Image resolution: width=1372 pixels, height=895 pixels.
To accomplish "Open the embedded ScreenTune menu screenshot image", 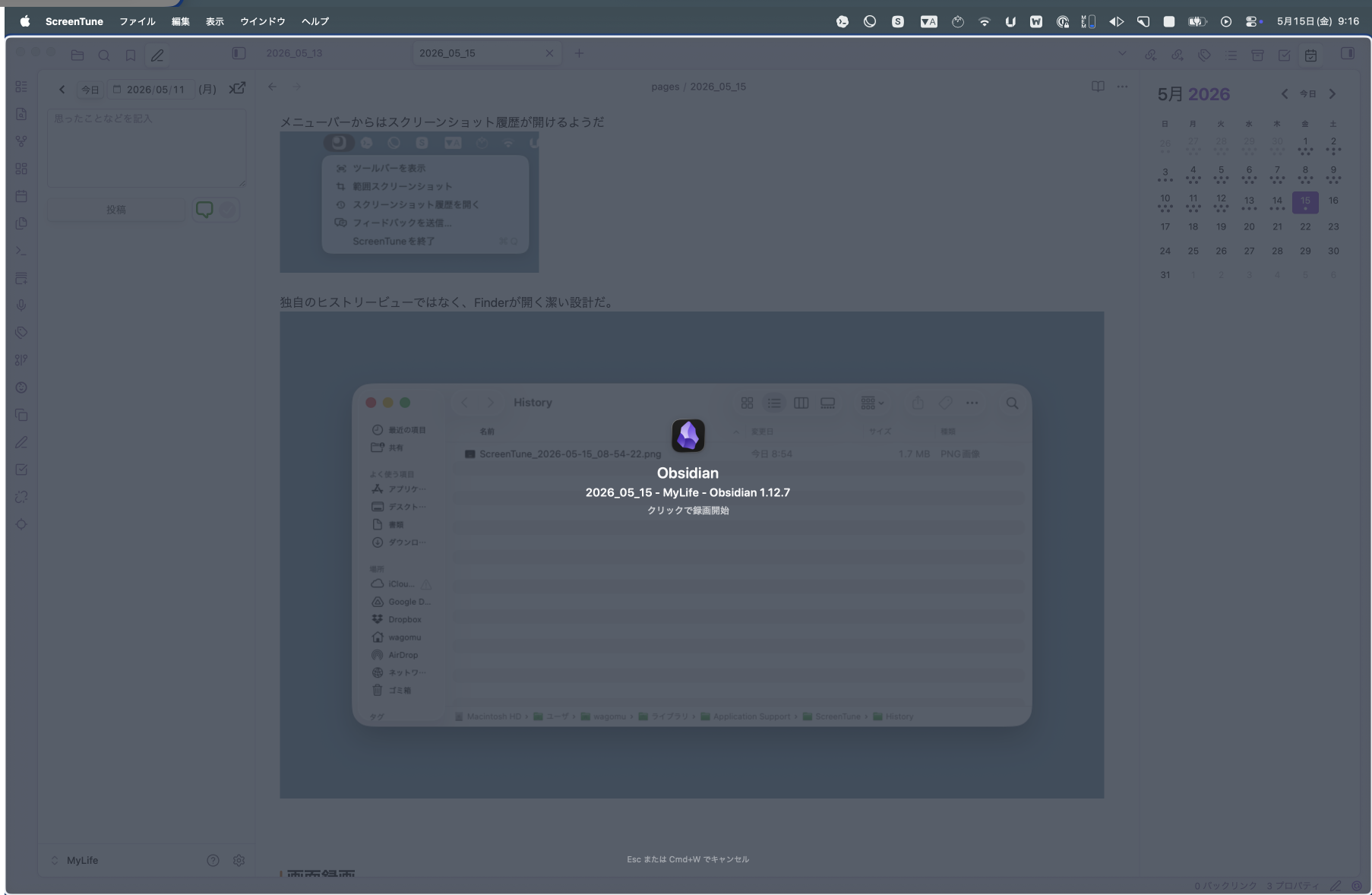I will (x=409, y=202).
